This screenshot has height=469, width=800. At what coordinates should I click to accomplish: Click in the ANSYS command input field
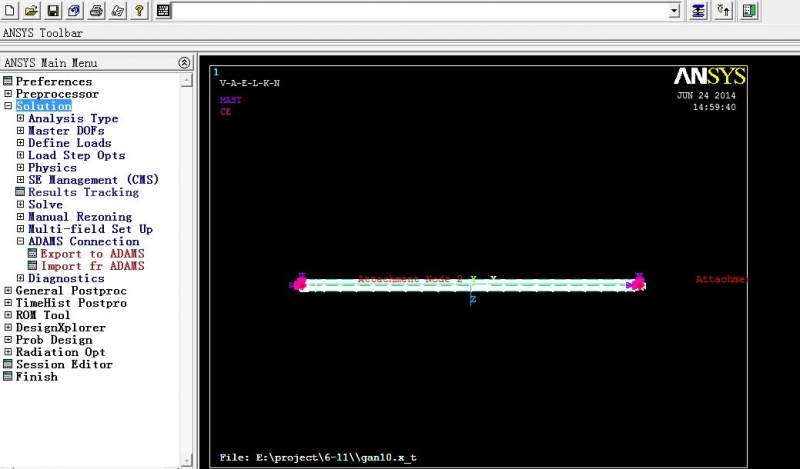(x=420, y=11)
